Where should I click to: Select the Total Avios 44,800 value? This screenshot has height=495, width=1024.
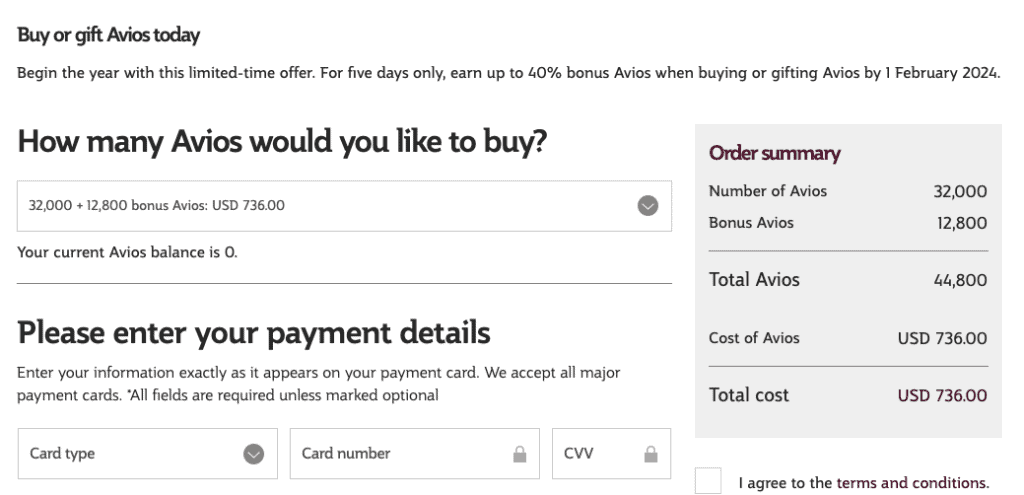coord(960,281)
